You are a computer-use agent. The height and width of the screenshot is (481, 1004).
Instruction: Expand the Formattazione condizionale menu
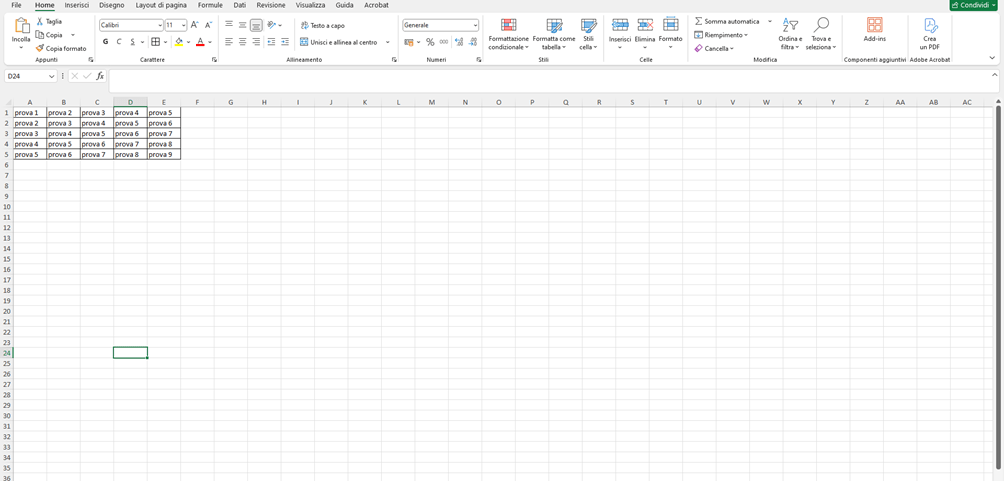tap(508, 33)
